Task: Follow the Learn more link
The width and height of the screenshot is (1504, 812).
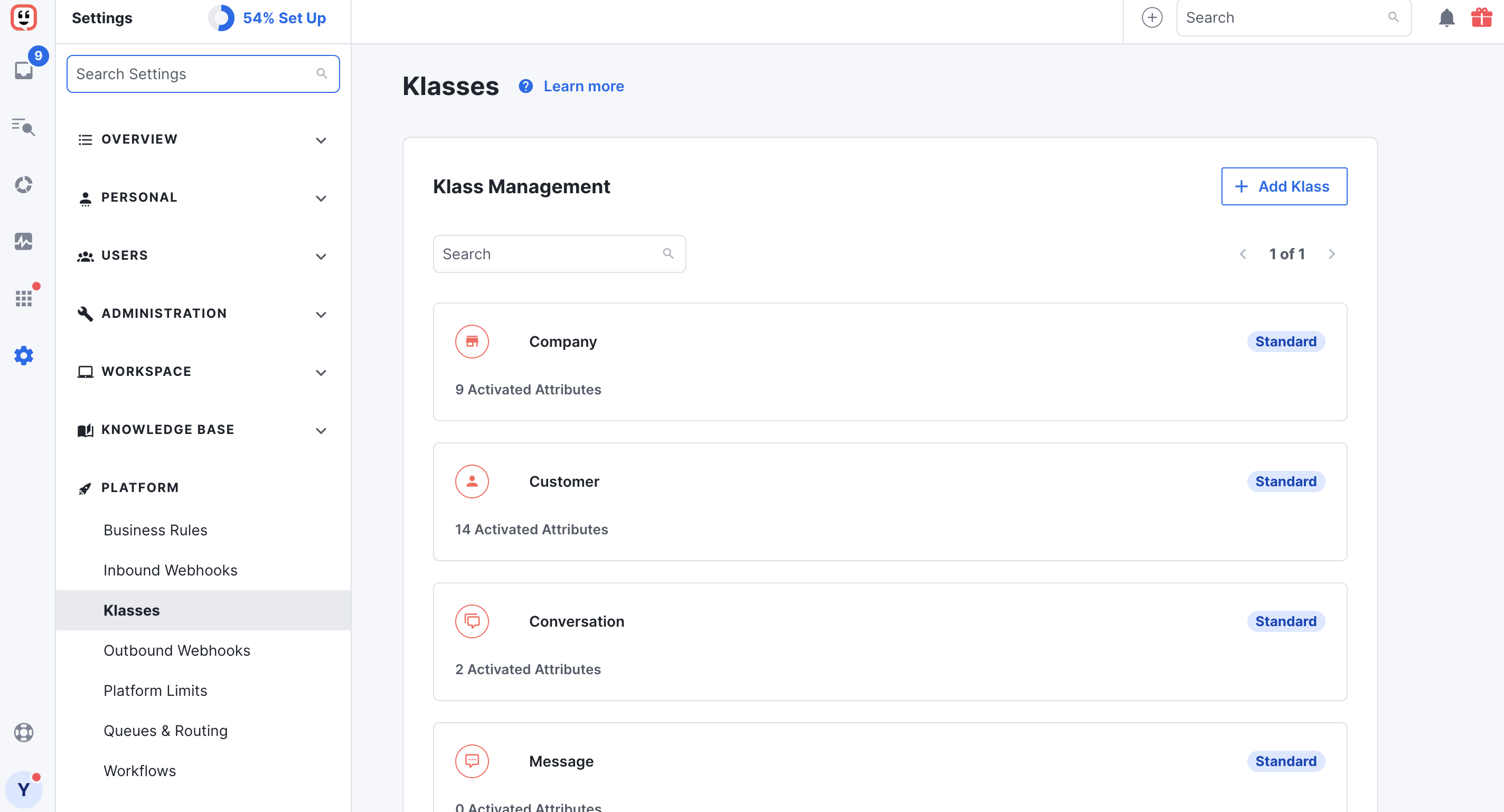Action: (583, 87)
